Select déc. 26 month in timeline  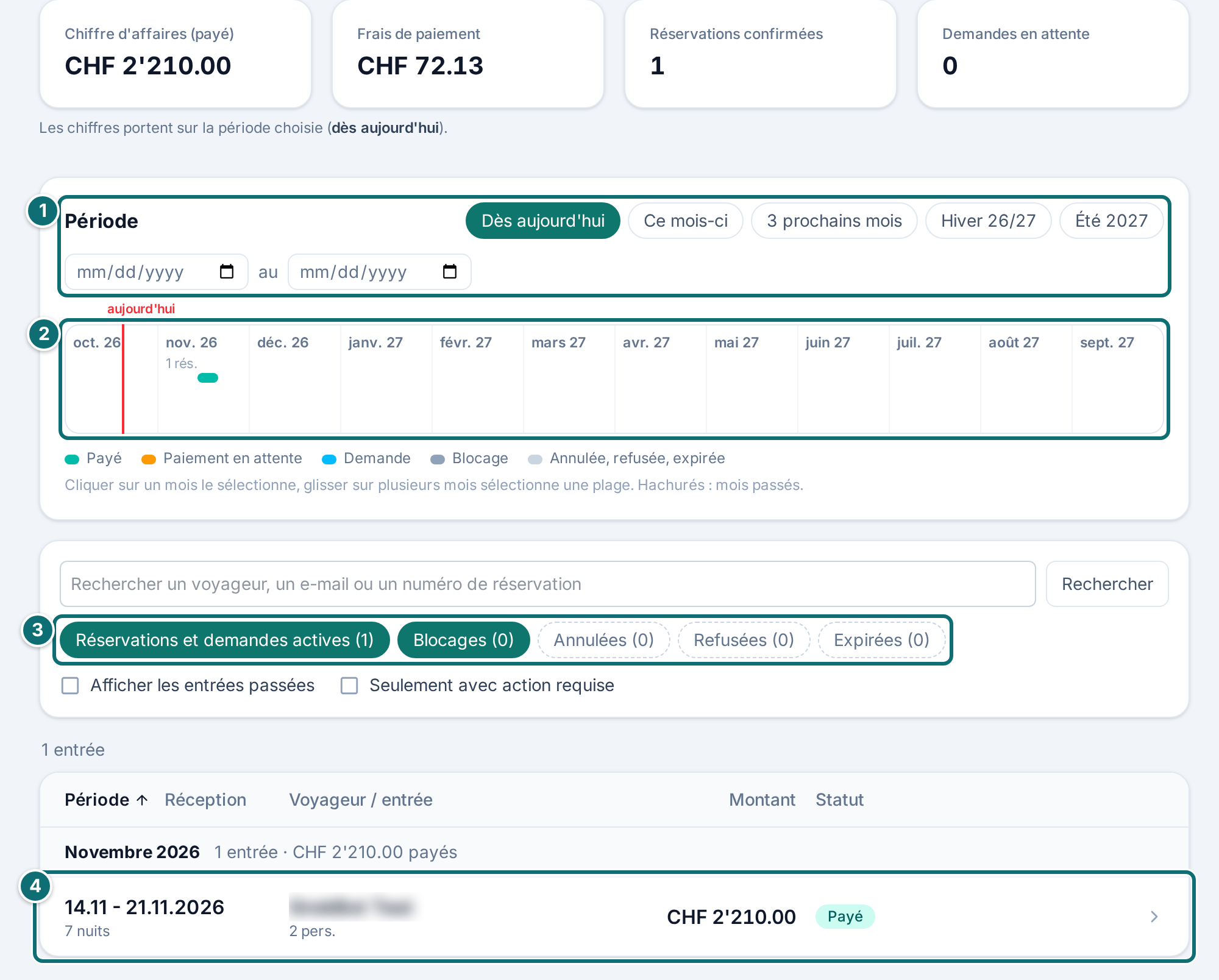click(x=295, y=379)
